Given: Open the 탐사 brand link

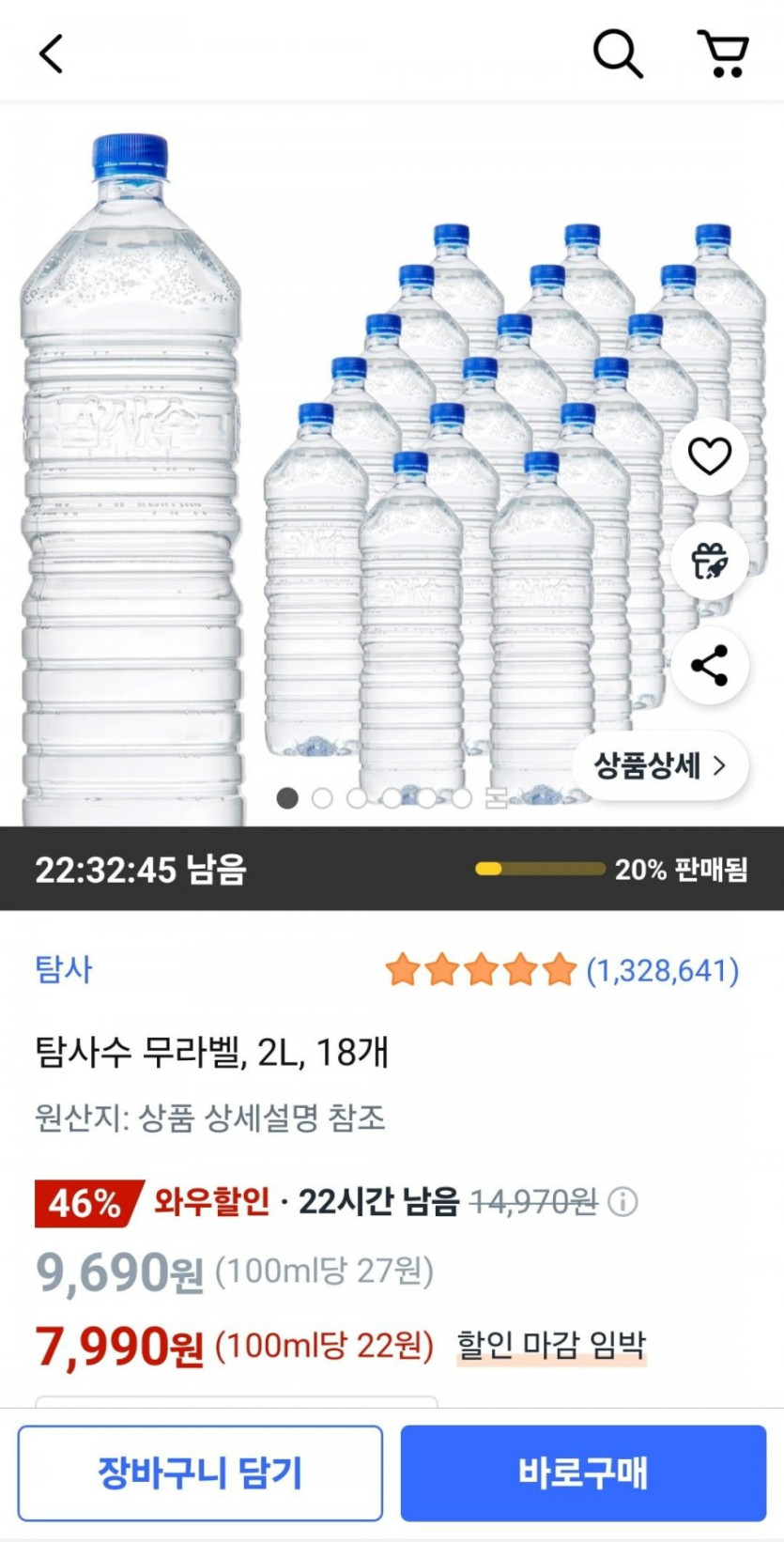Looking at the screenshot, I should click(x=64, y=969).
